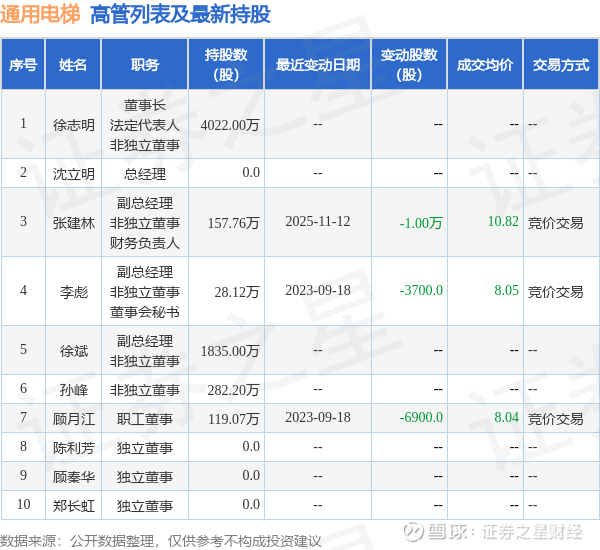
Task: Select the name 陈利芳
Action: pos(73,448)
